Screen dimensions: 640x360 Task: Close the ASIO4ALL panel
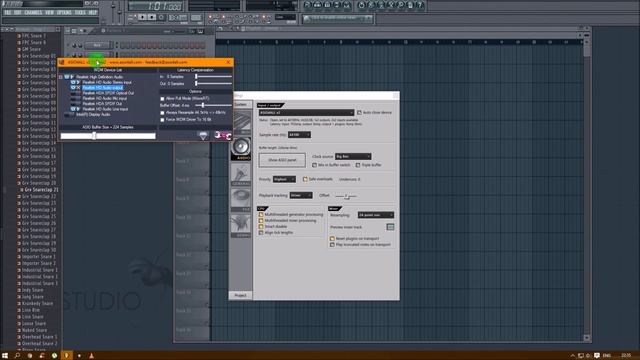click(x=228, y=62)
